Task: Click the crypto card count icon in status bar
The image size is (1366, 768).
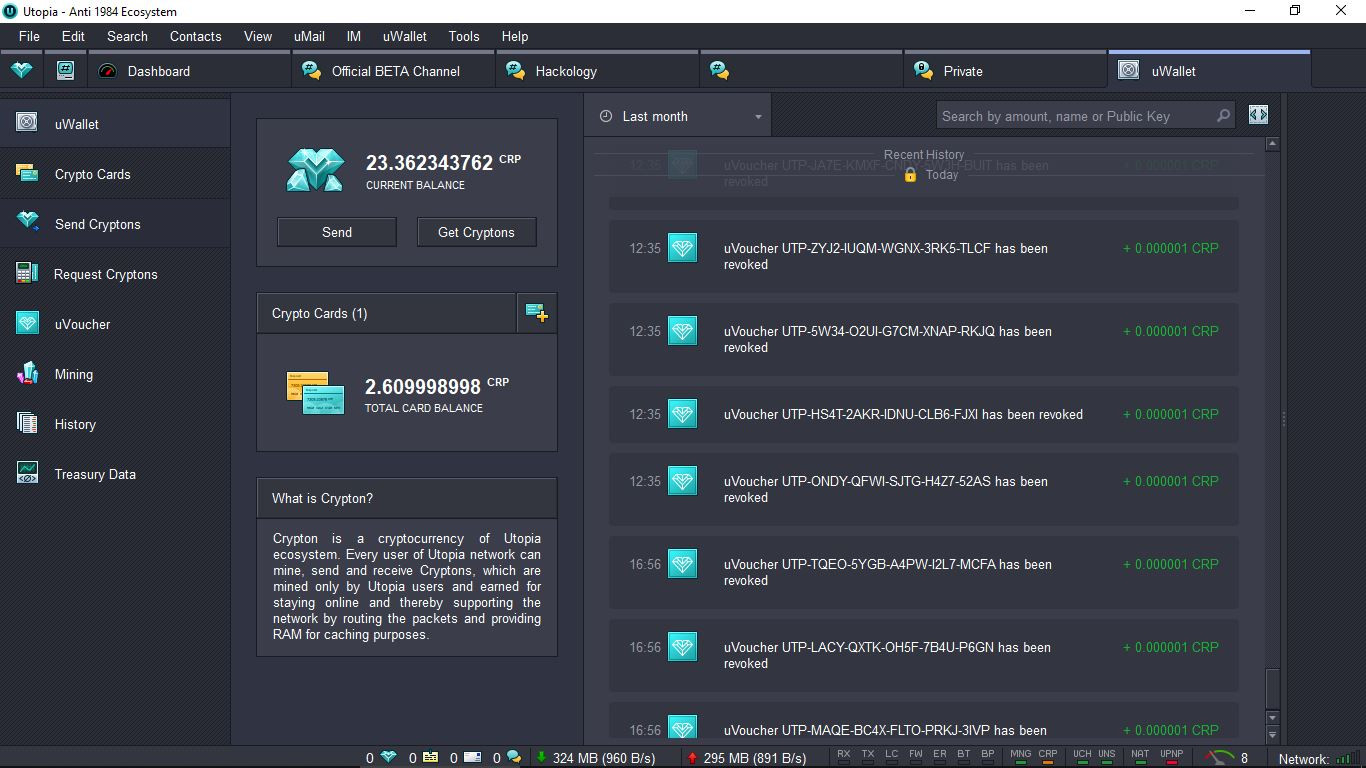Action: (x=430, y=757)
